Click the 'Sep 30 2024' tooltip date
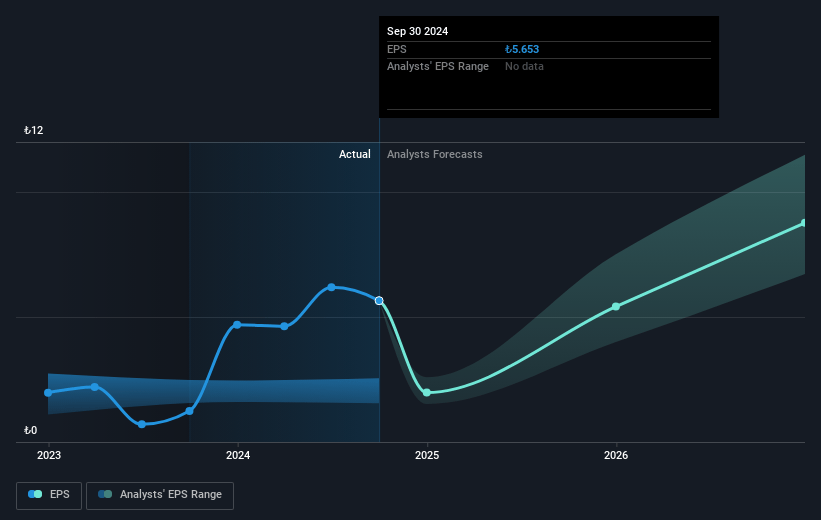Screen dimensions: 821x520 coord(417,31)
